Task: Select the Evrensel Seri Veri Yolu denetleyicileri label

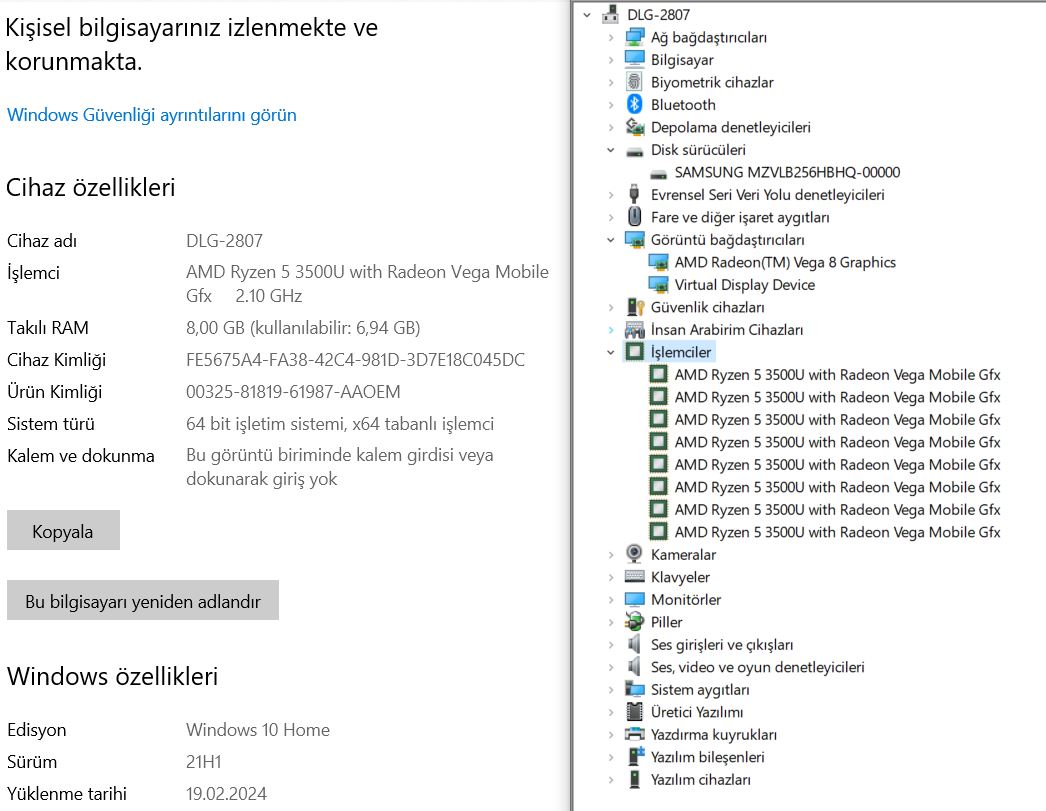Action: (767, 195)
